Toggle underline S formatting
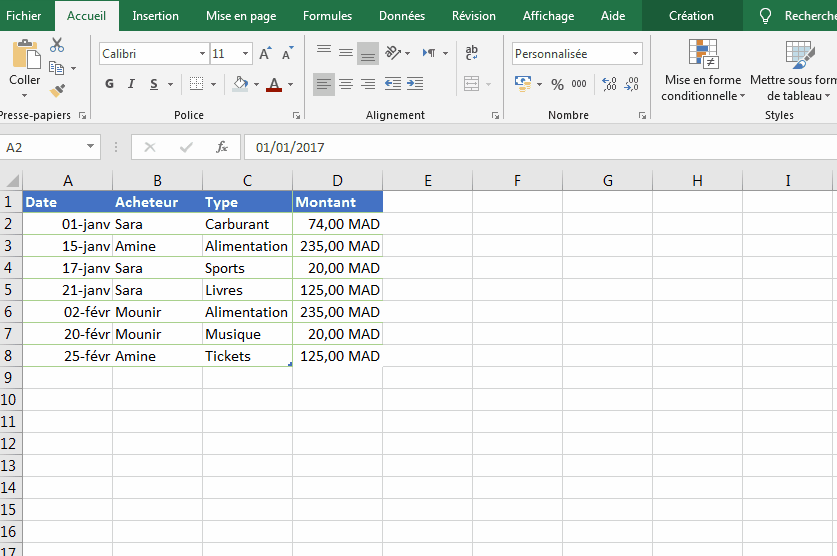The height and width of the screenshot is (556, 837). click(154, 84)
